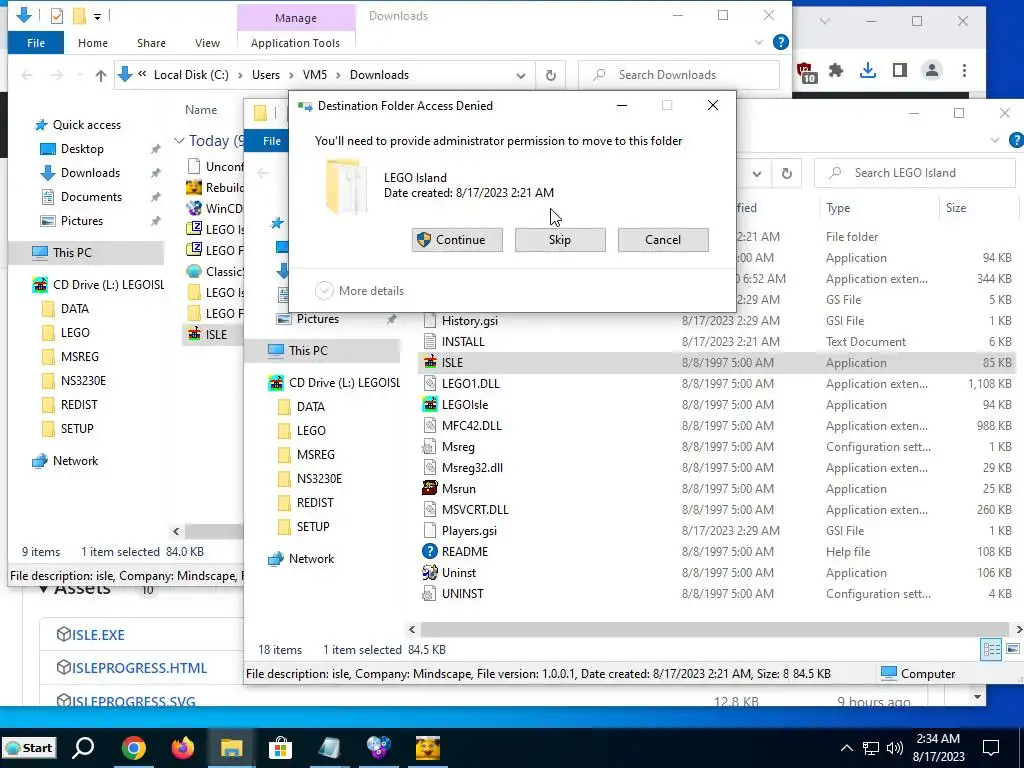1024x768 pixels.
Task: Open ISLEPROGRESS.HTML asset link
Action: 139,668
